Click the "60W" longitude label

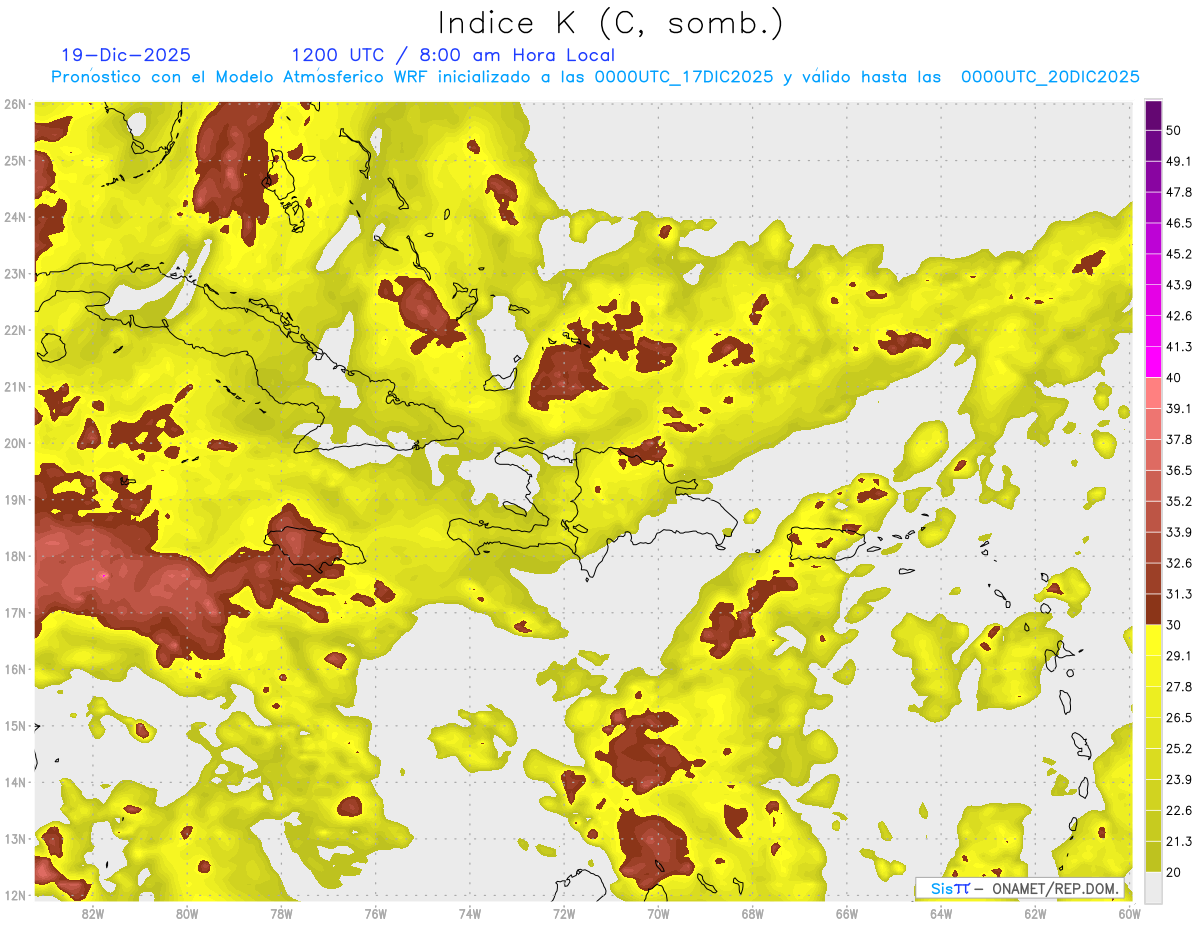[x=1129, y=913]
